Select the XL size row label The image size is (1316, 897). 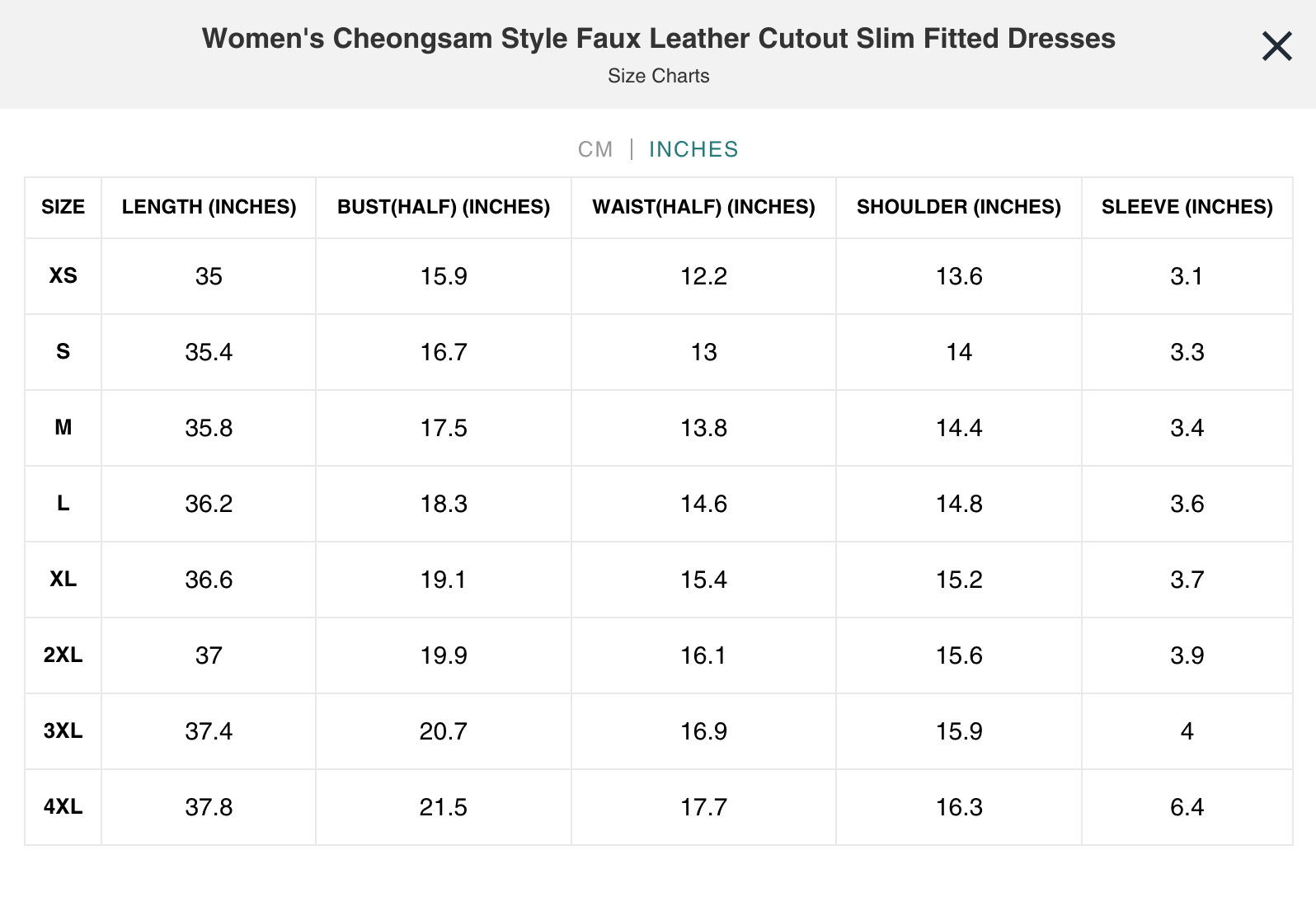tap(62, 580)
